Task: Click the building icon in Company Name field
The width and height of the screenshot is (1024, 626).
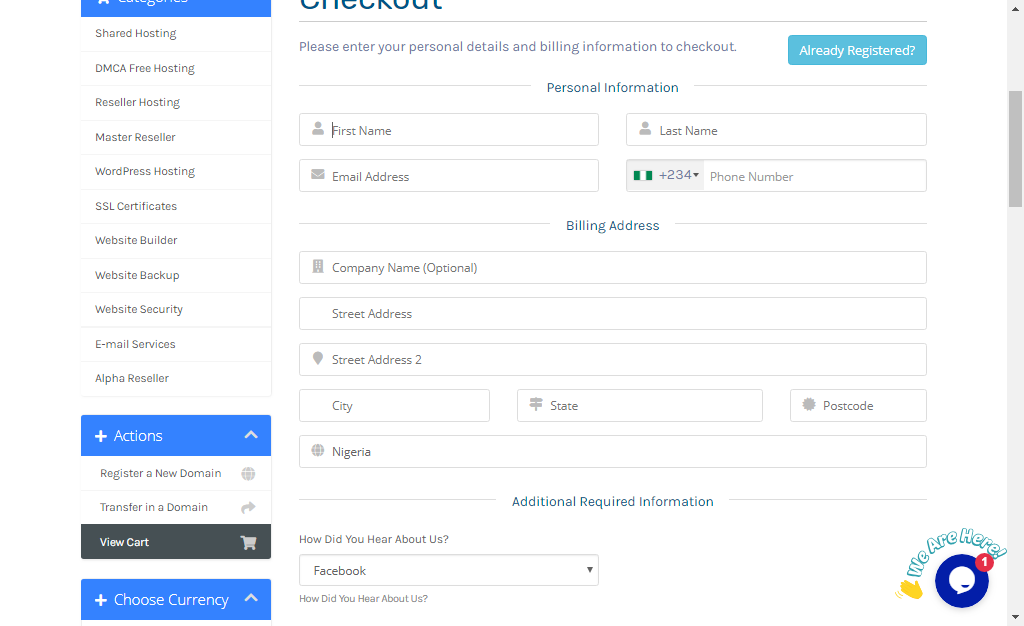Action: 318,266
